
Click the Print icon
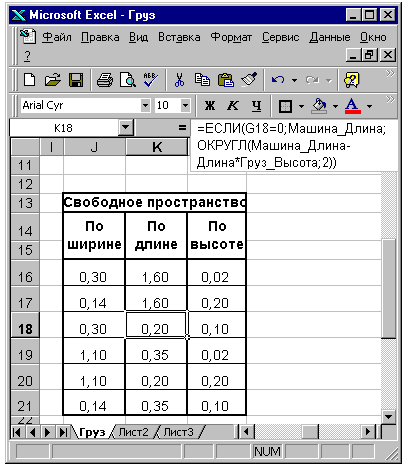(x=105, y=80)
